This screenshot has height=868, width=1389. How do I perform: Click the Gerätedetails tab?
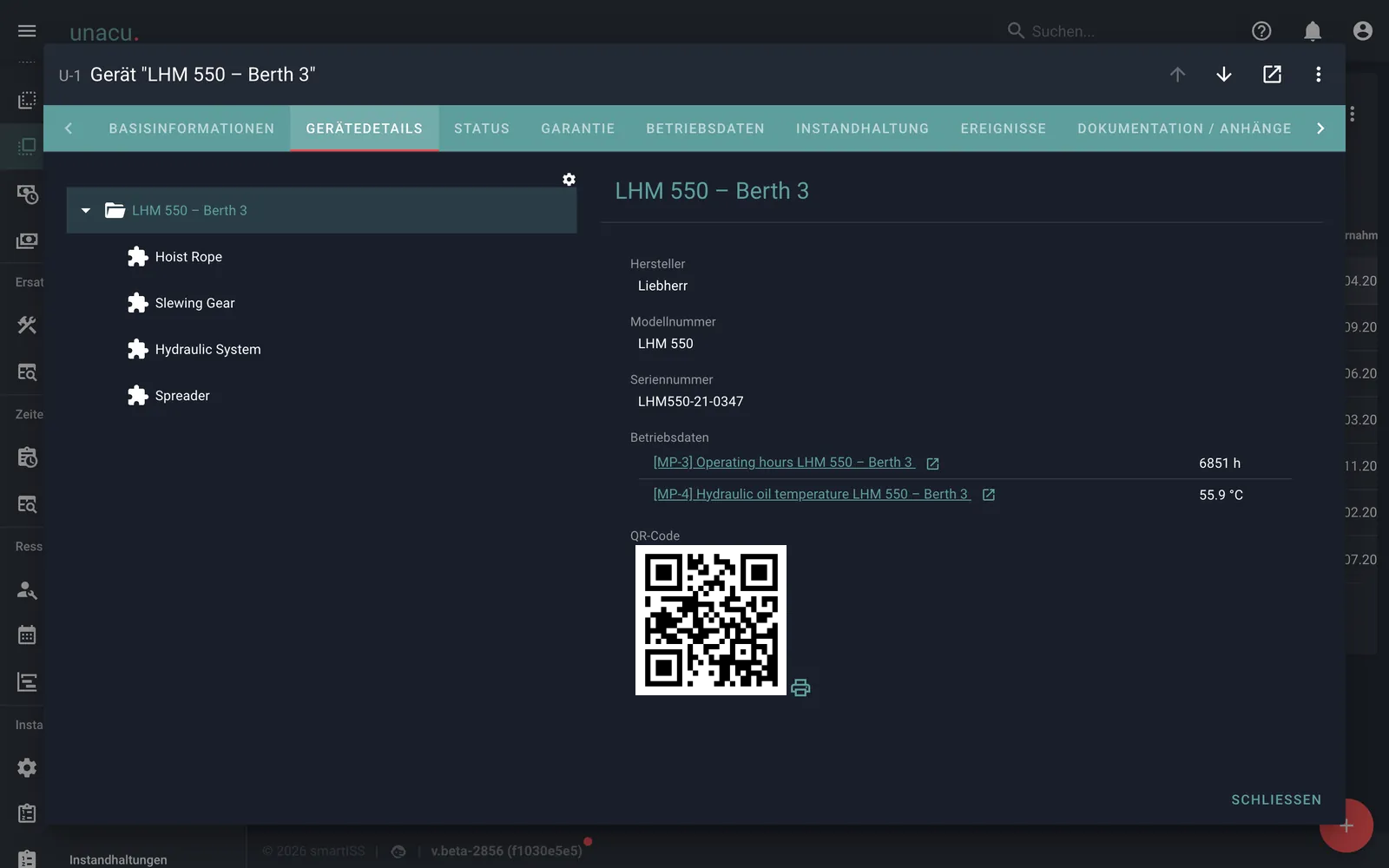coord(365,128)
